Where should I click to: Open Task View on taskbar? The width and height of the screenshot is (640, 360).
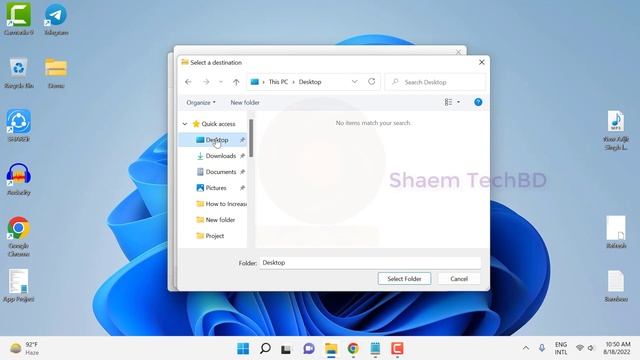pyautogui.click(x=286, y=349)
